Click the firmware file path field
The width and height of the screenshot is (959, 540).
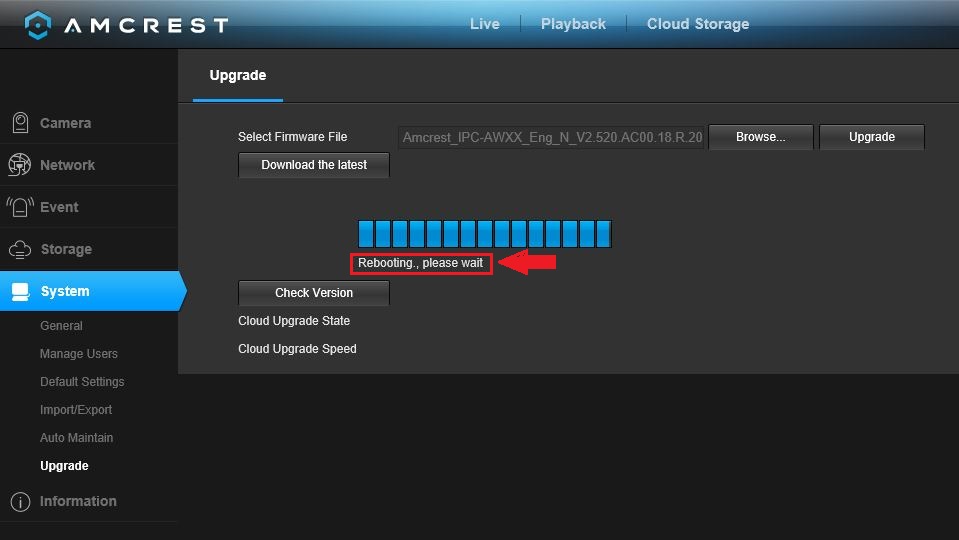(x=552, y=137)
